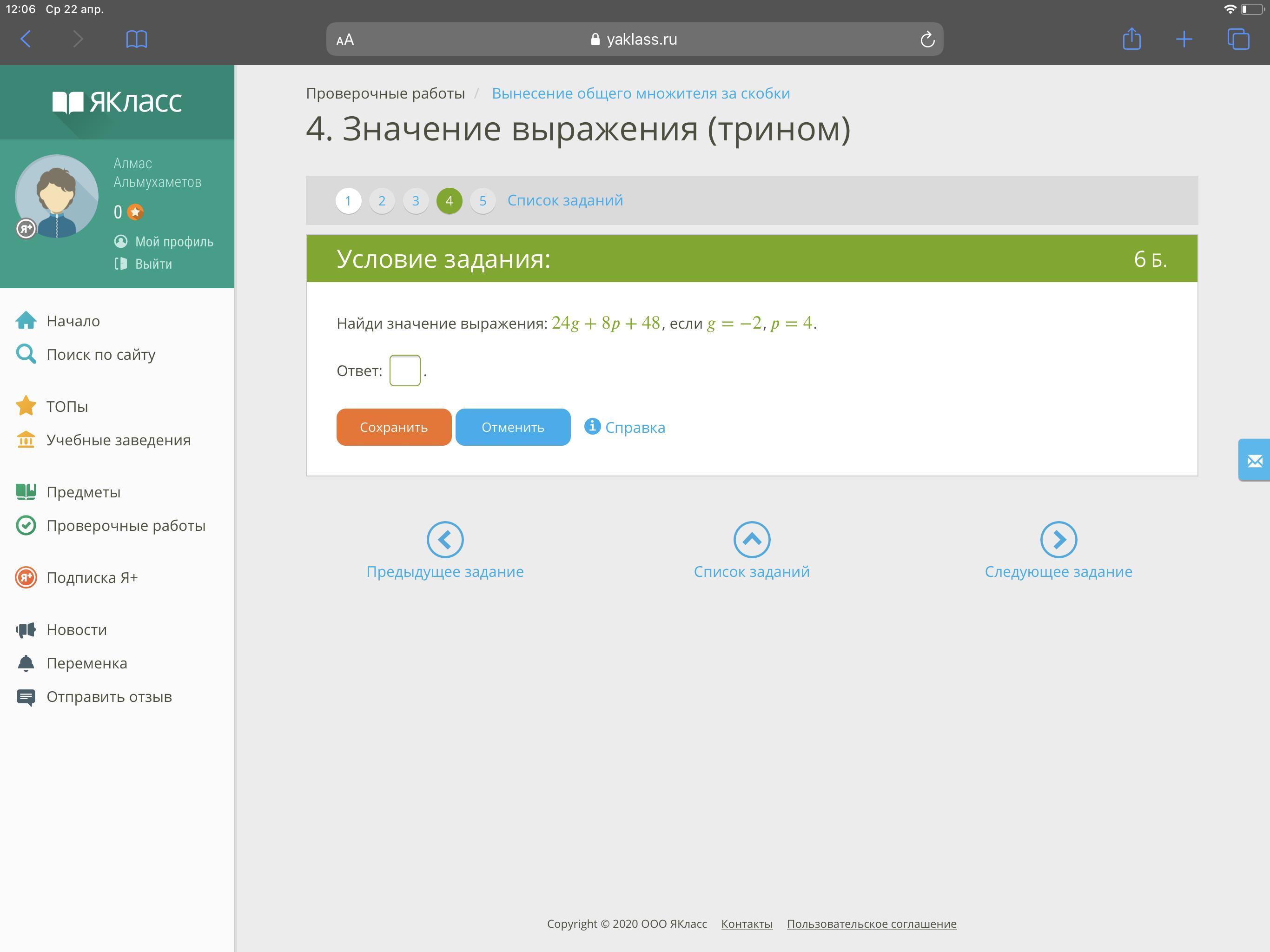Open the mail feedback side tab
Image resolution: width=1270 pixels, height=952 pixels.
tap(1254, 461)
